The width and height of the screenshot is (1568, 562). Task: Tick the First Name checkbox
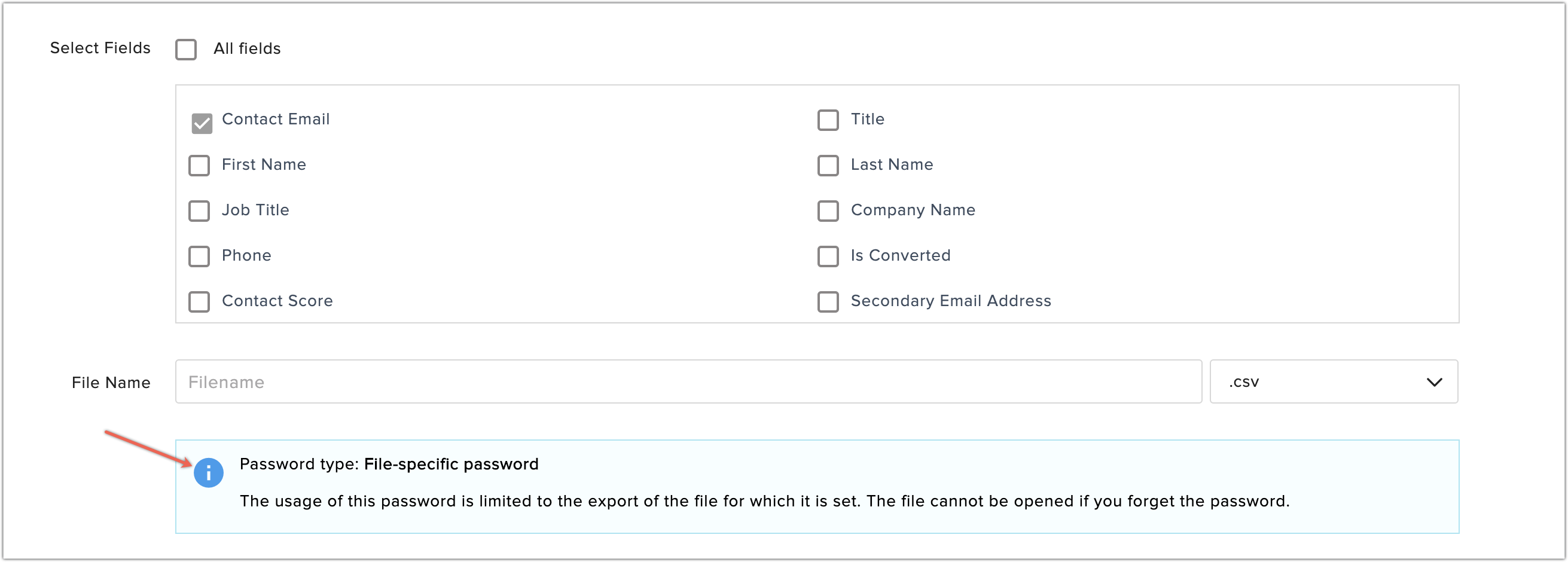pyautogui.click(x=199, y=166)
